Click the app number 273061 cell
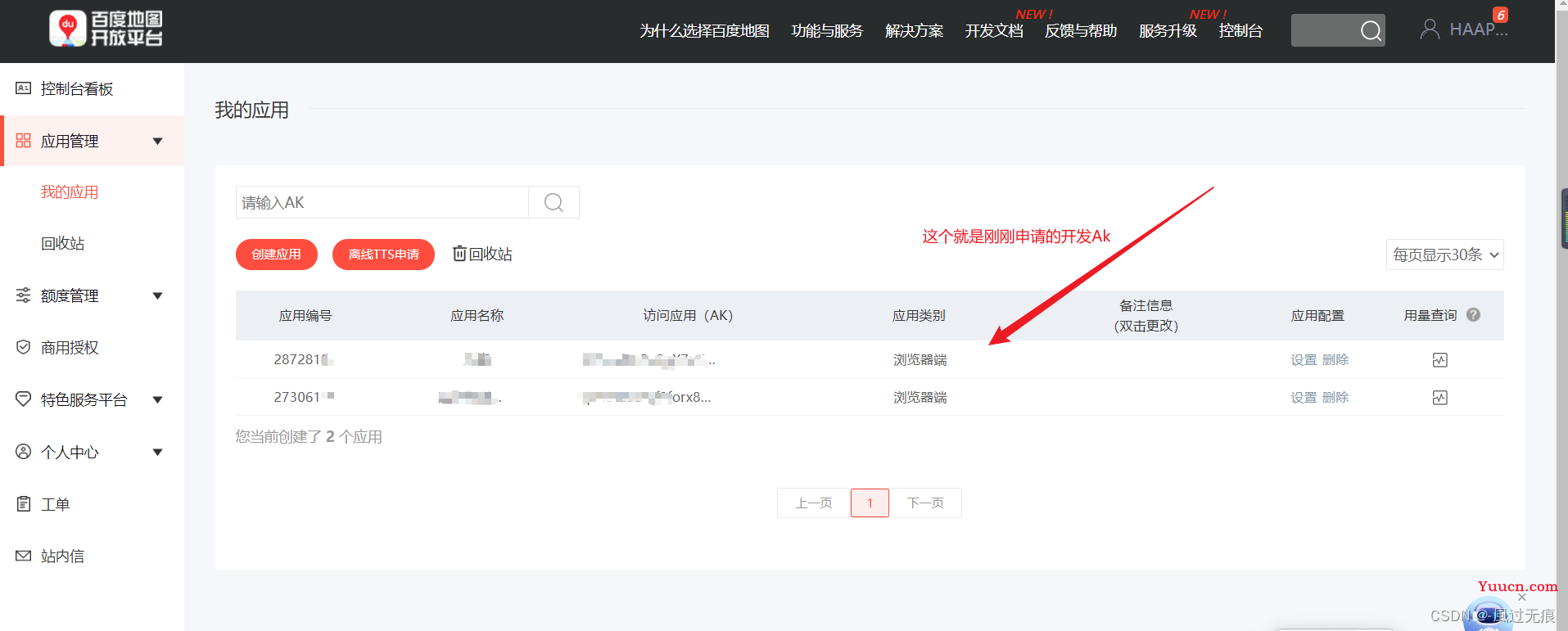 click(x=304, y=397)
